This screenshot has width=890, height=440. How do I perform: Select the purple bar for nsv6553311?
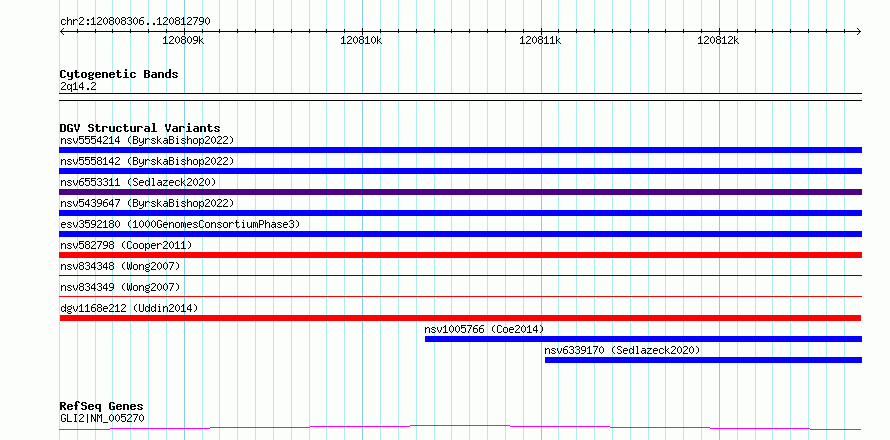[460, 192]
